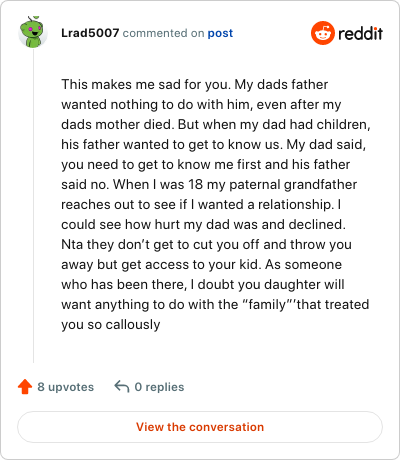Click the "commented on" text in header
Screen dimensions: 400x460
pos(163,33)
